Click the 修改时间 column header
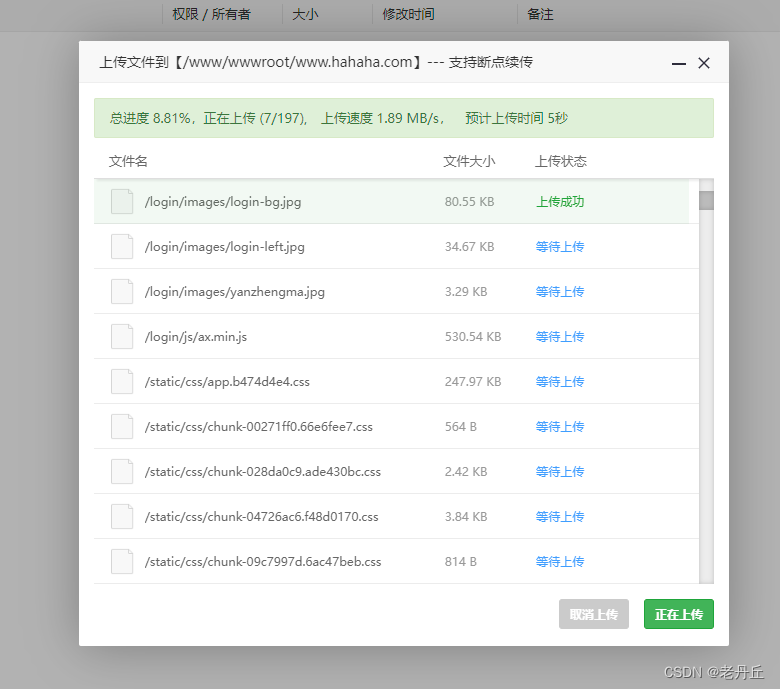This screenshot has height=689, width=780. (408, 14)
